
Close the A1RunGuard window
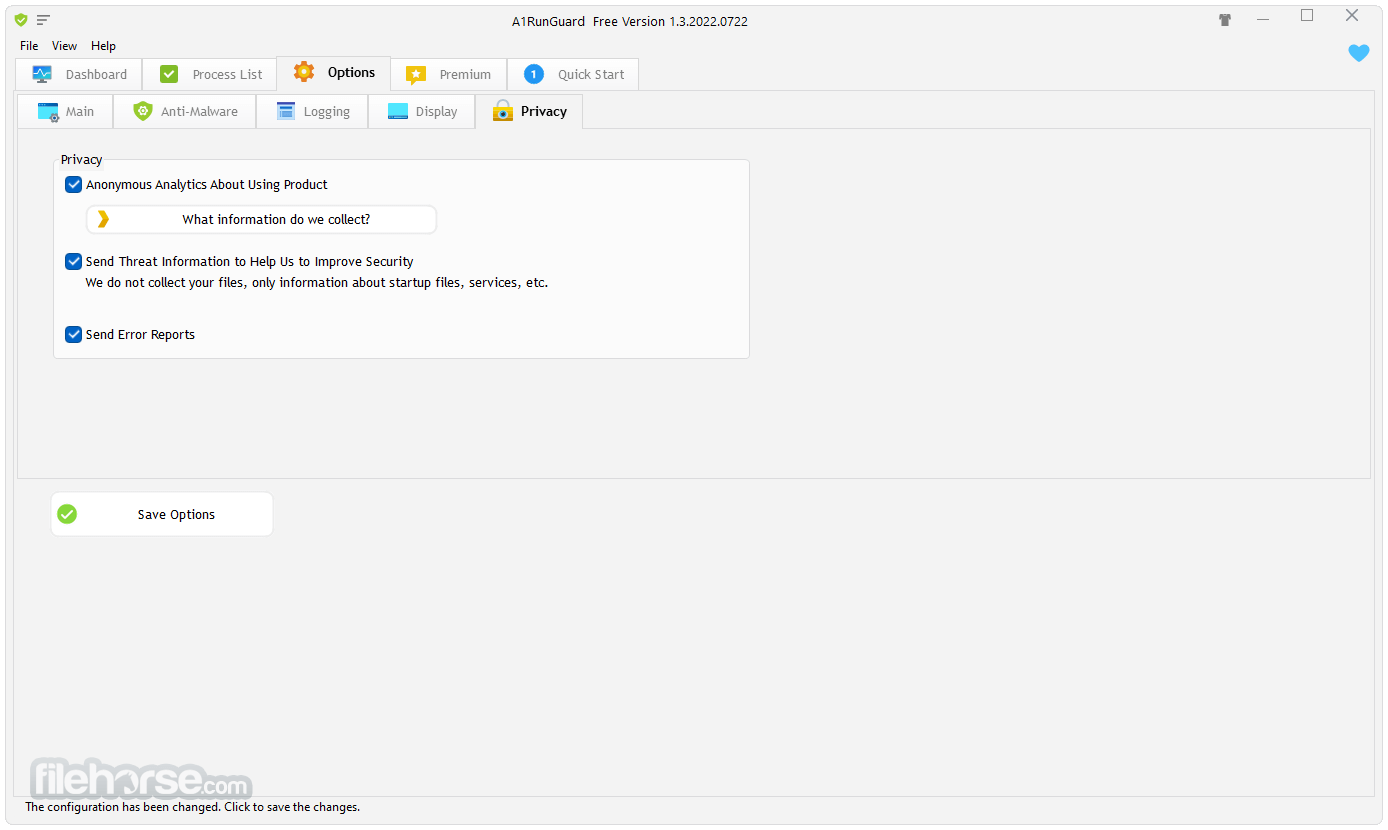1352,16
